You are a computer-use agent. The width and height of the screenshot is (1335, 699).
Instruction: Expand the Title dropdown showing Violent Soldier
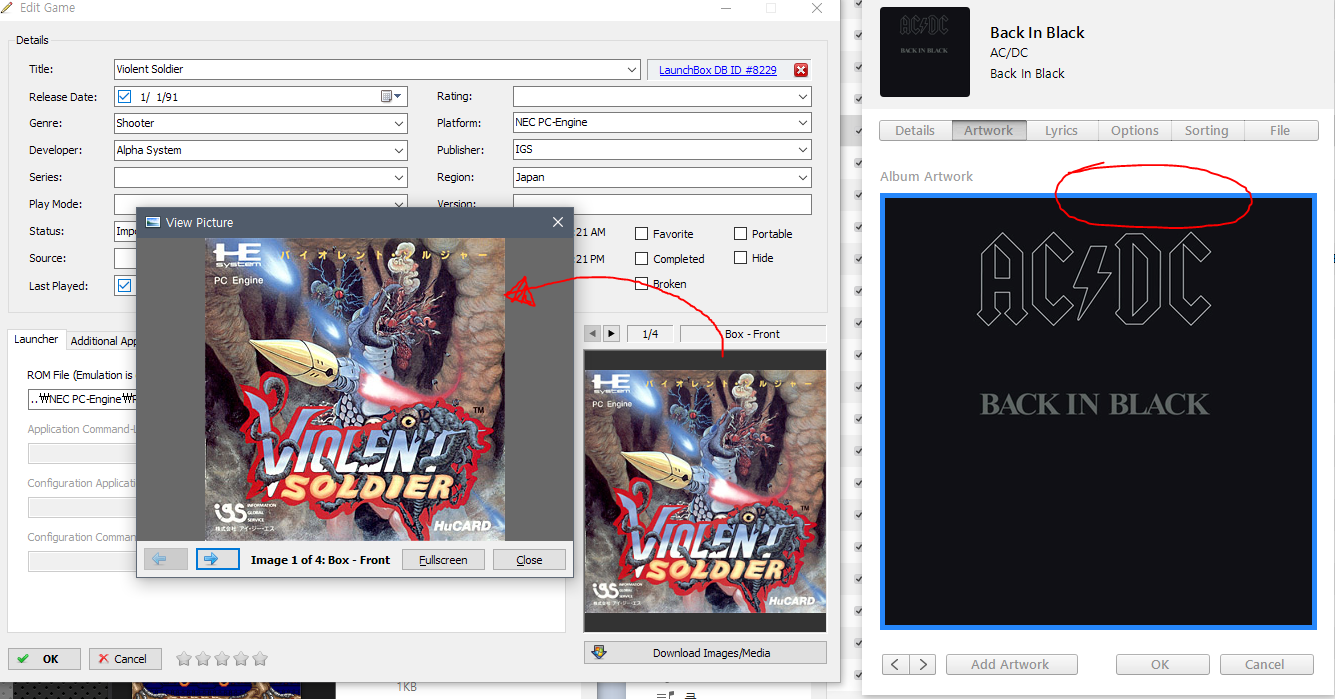click(x=632, y=70)
